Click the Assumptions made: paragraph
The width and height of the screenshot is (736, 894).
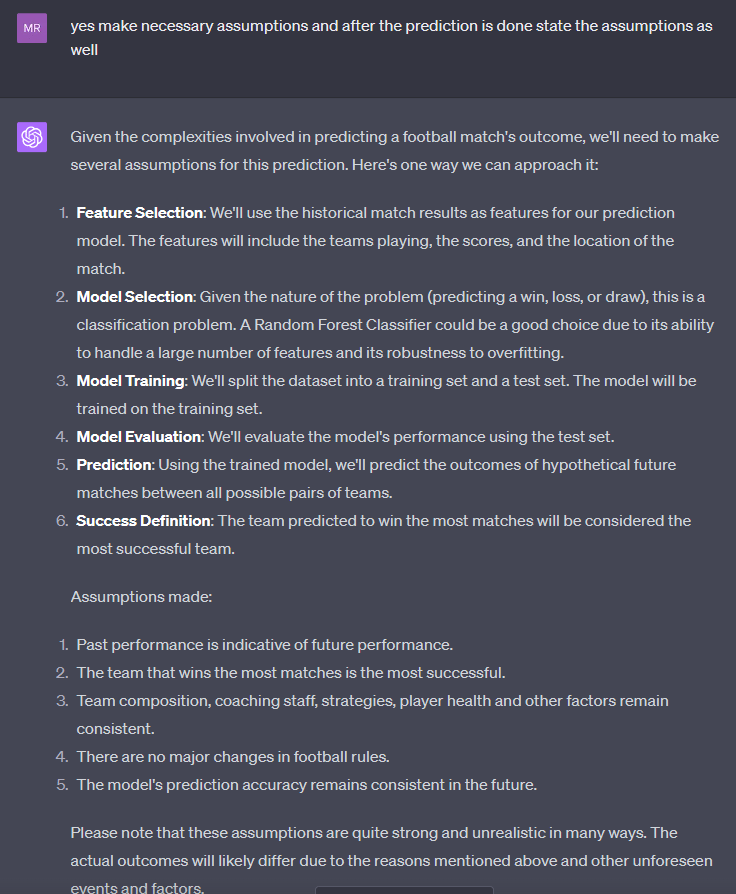(141, 596)
